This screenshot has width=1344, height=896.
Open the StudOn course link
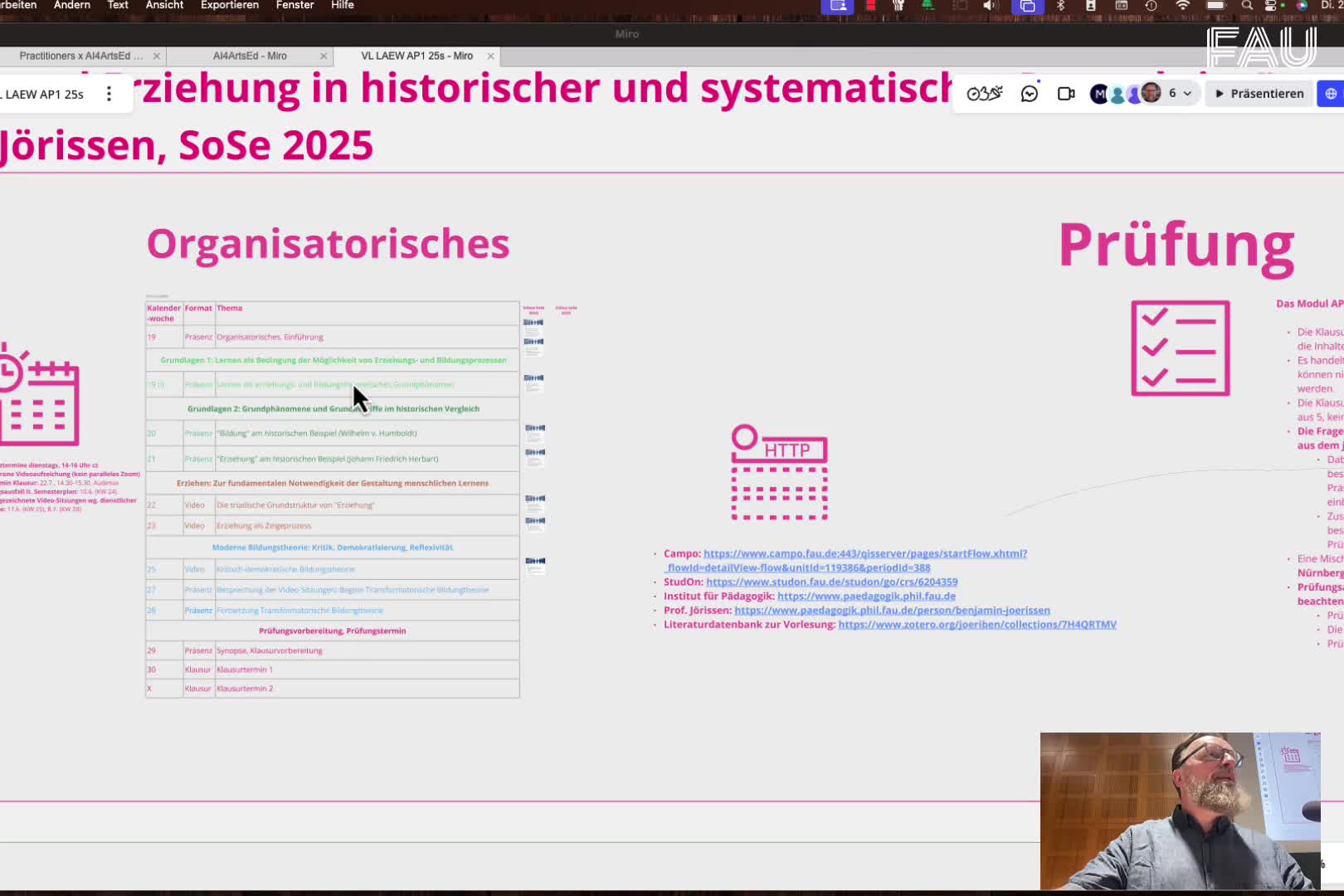point(831,582)
